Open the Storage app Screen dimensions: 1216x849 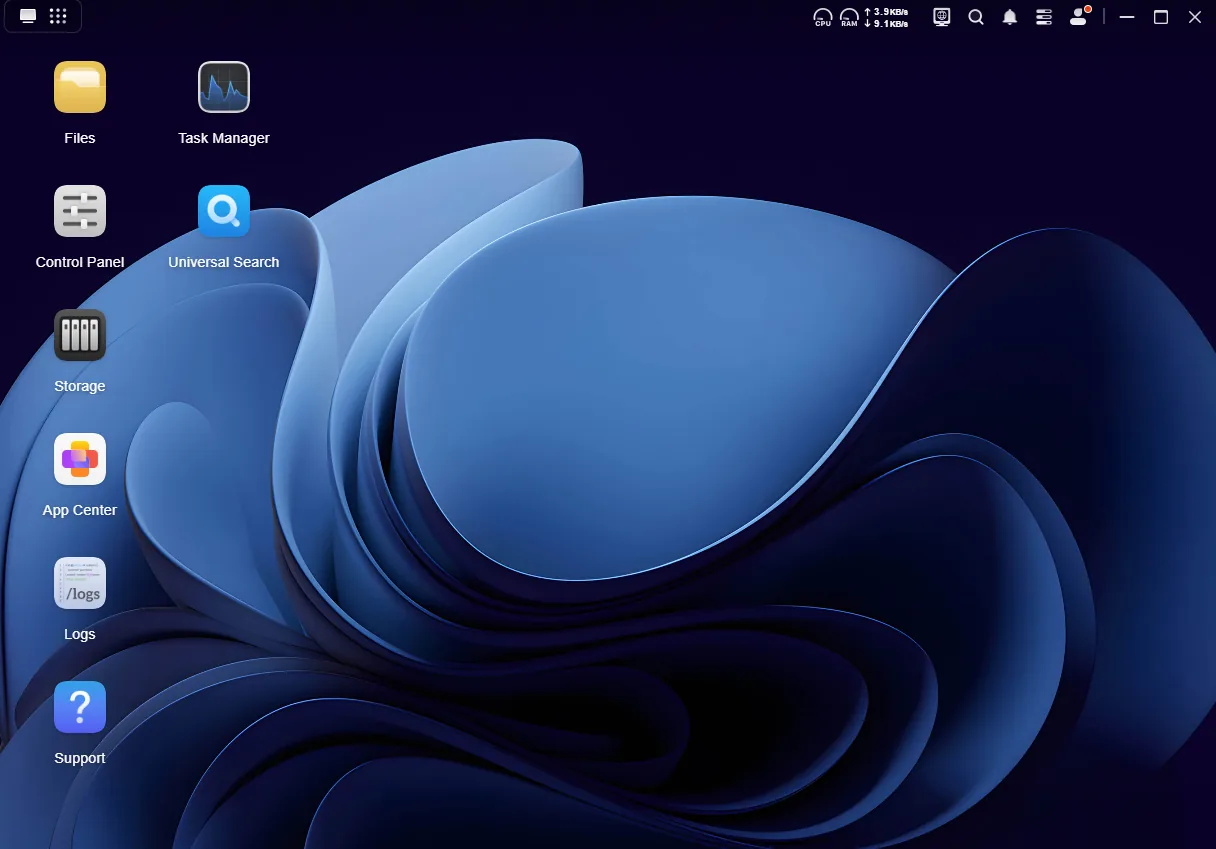coord(80,336)
